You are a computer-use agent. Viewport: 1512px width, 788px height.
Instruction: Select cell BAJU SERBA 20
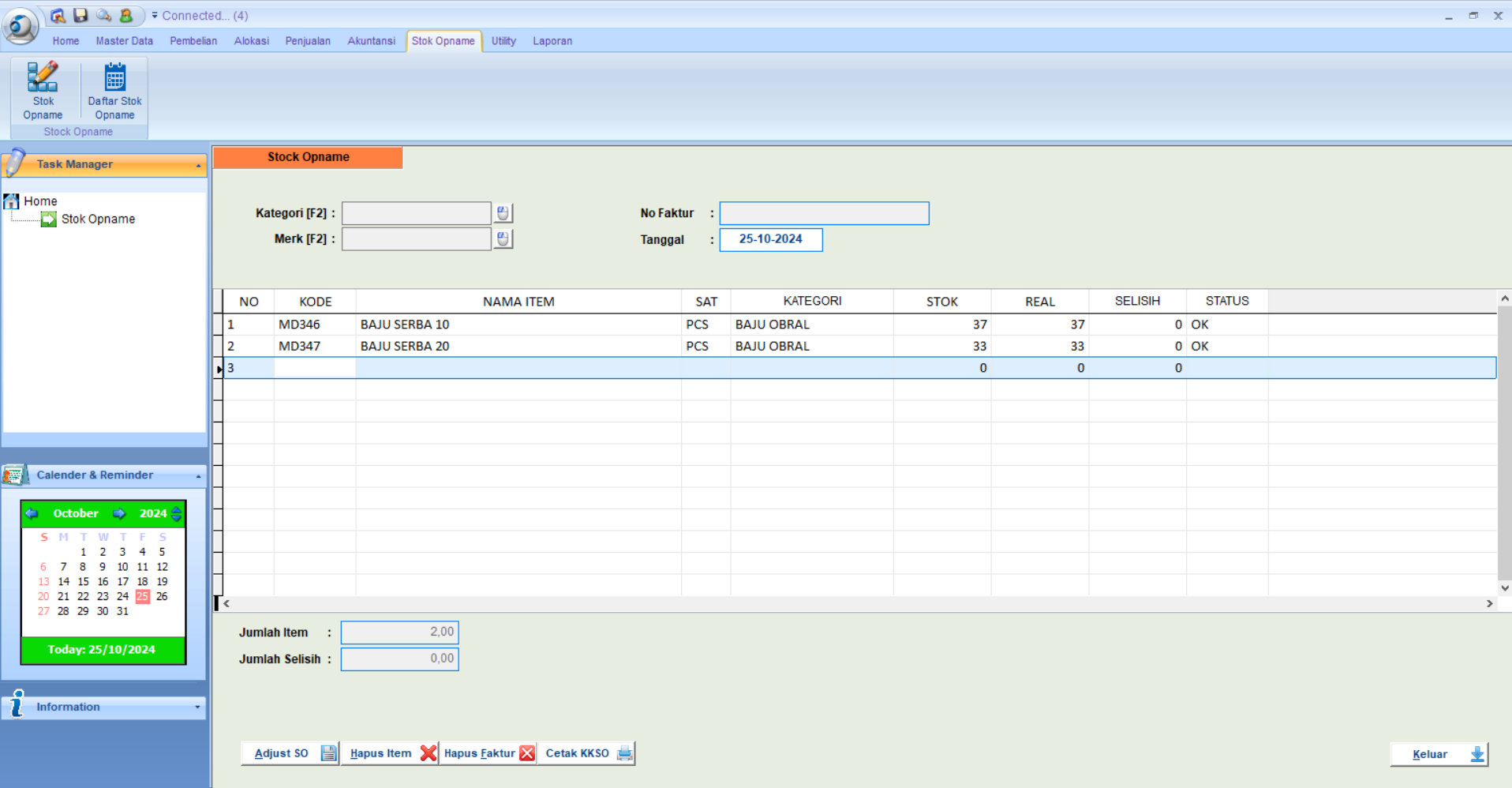tap(518, 346)
